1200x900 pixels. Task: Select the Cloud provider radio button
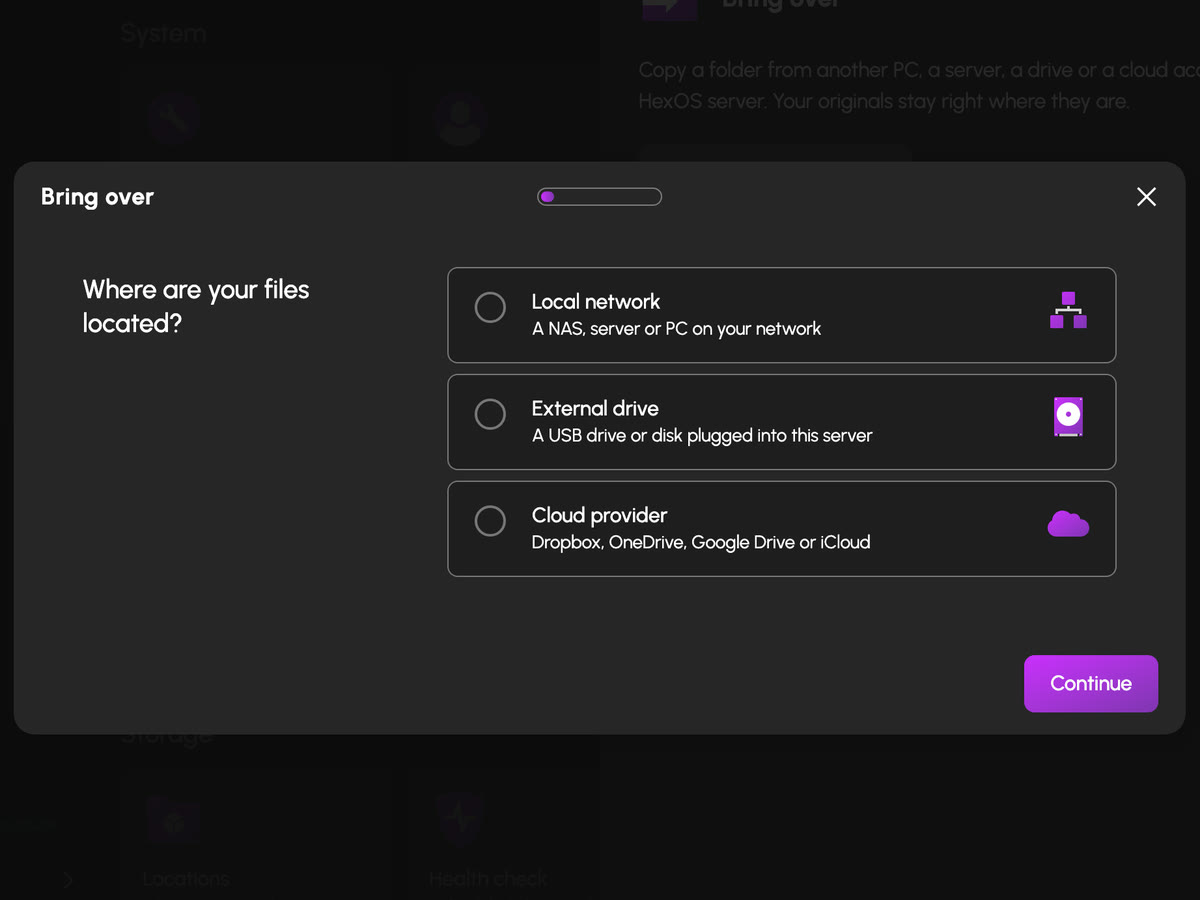pyautogui.click(x=490, y=521)
